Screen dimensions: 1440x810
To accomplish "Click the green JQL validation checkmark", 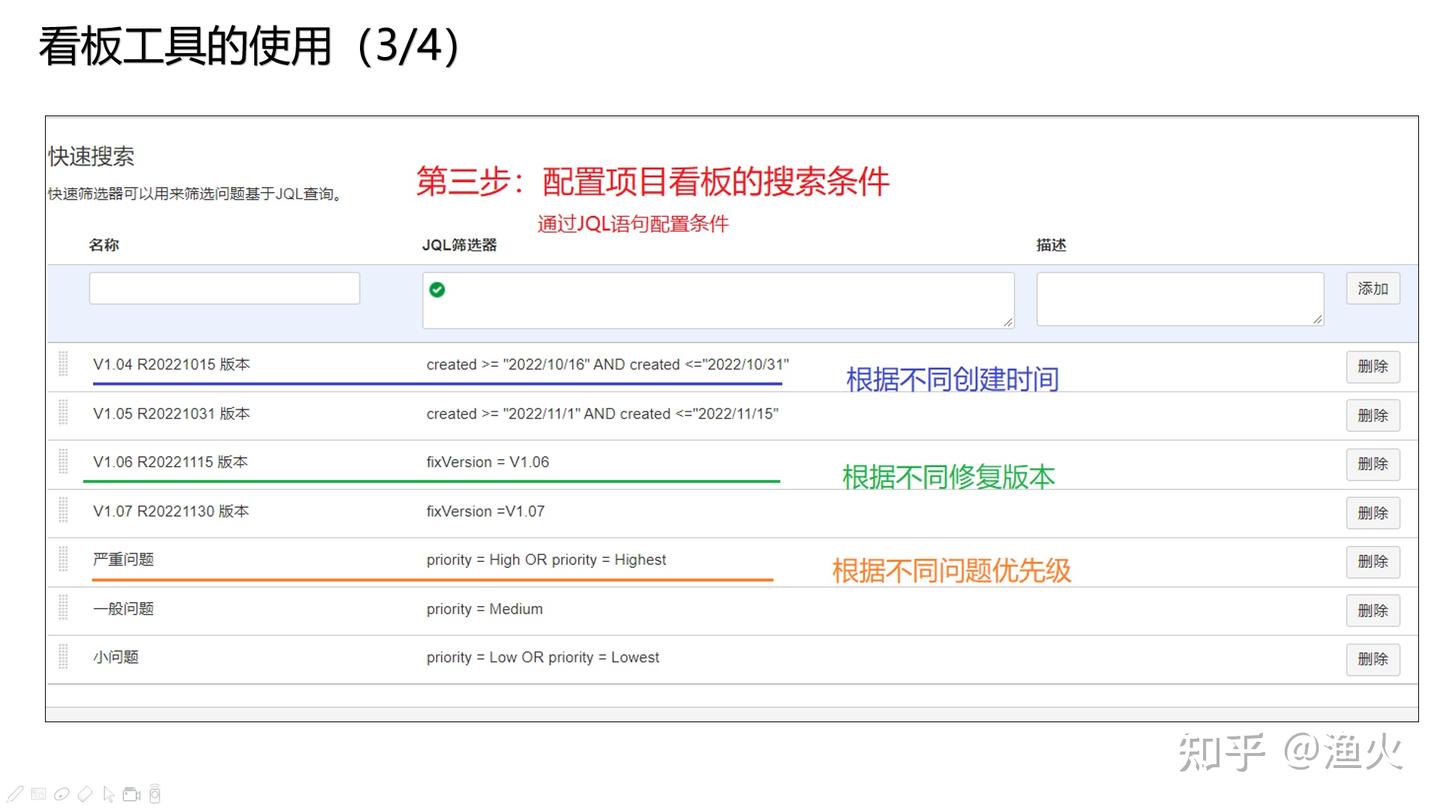I will (x=437, y=290).
